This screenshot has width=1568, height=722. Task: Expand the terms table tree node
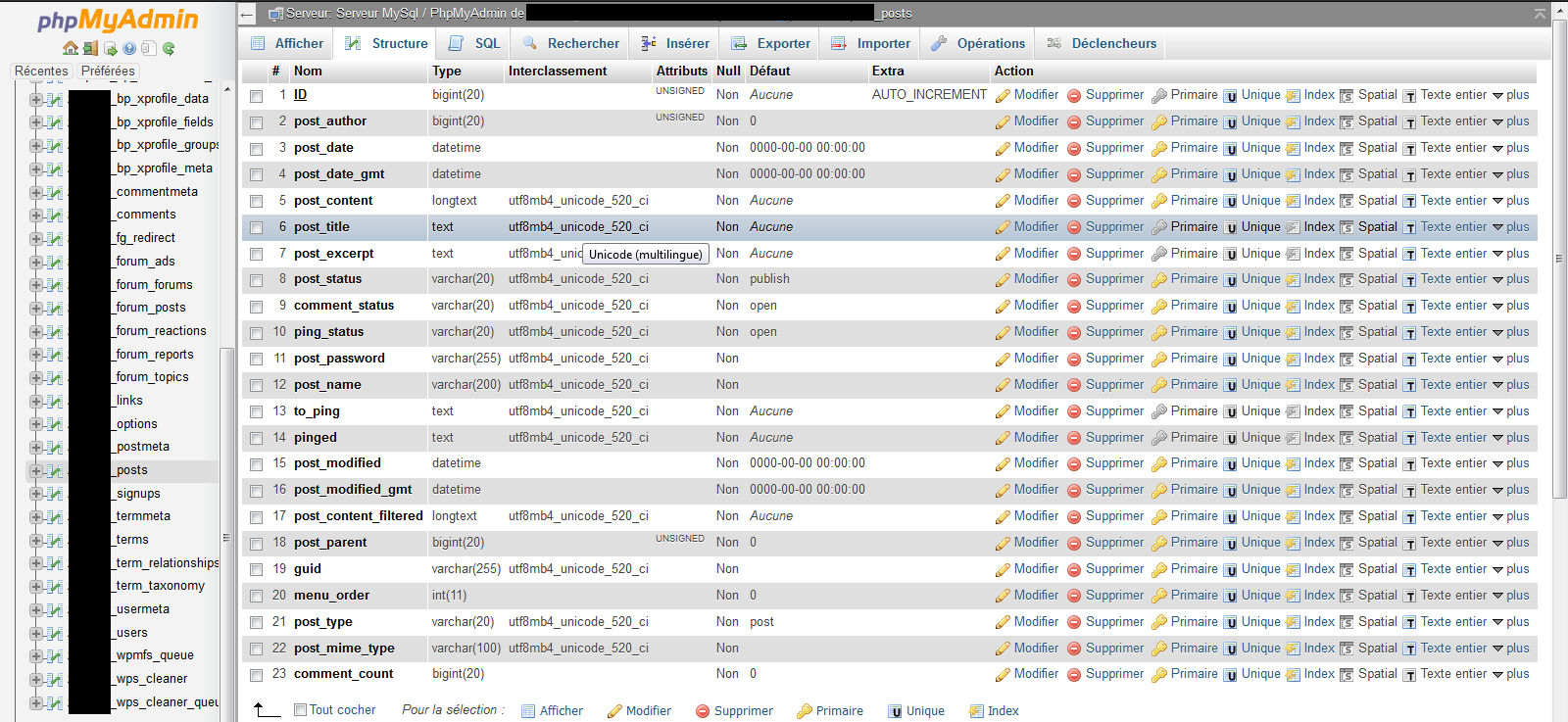tap(36, 541)
